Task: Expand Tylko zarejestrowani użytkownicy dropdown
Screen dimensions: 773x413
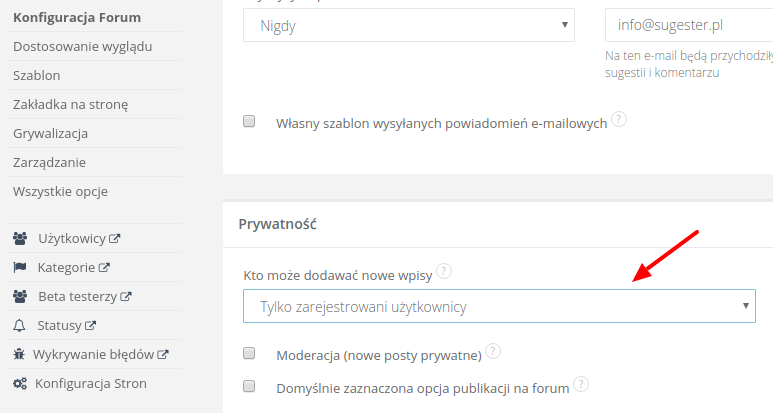Action: pos(499,307)
